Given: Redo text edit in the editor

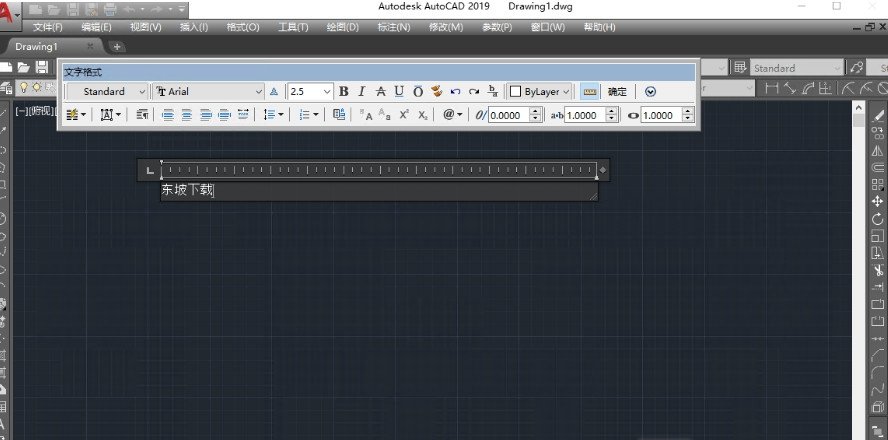Looking at the screenshot, I should coord(474,92).
